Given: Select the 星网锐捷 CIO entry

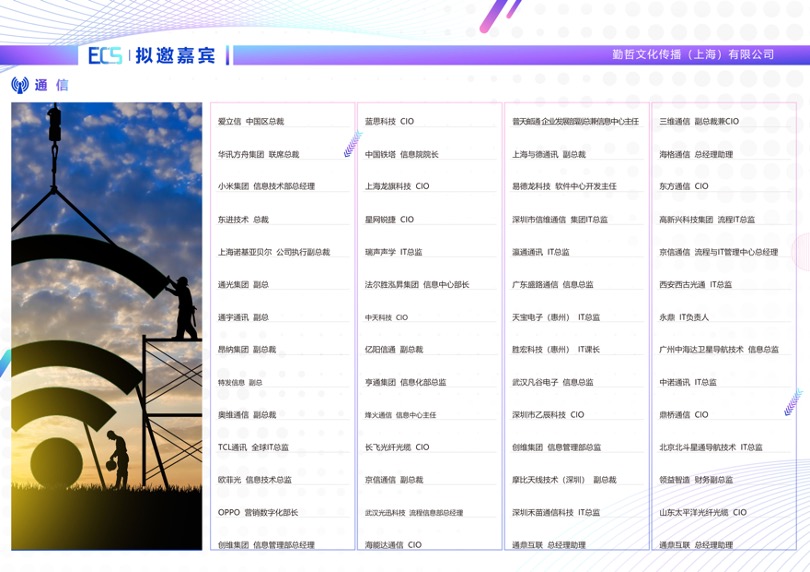Looking at the screenshot, I should 390,219.
